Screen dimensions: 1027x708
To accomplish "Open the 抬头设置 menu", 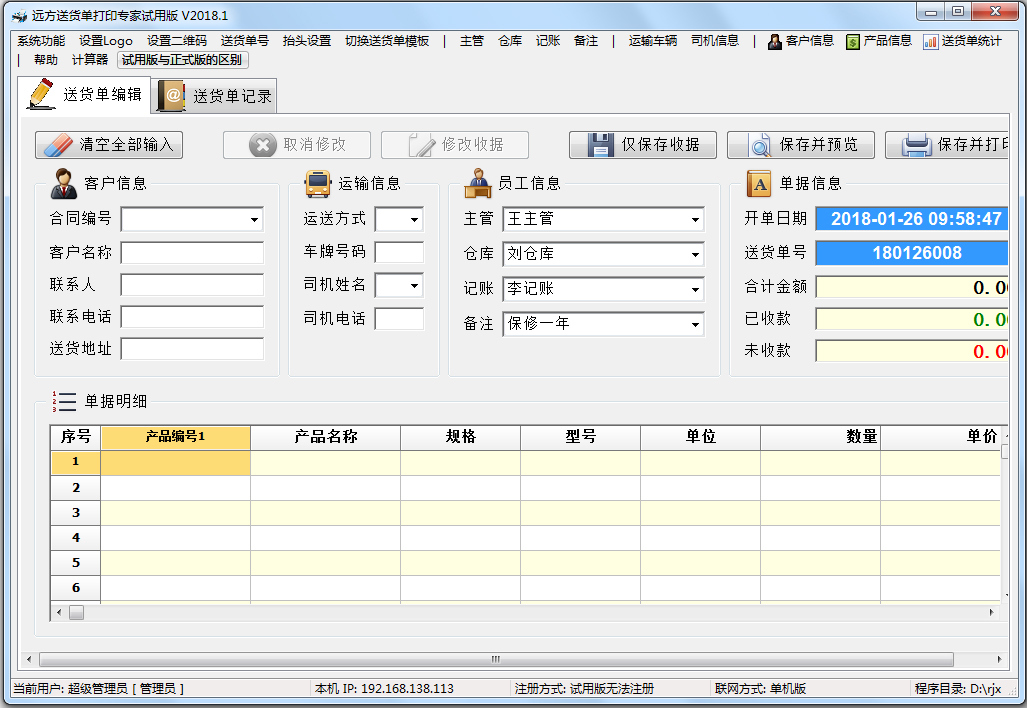I will click(x=307, y=41).
